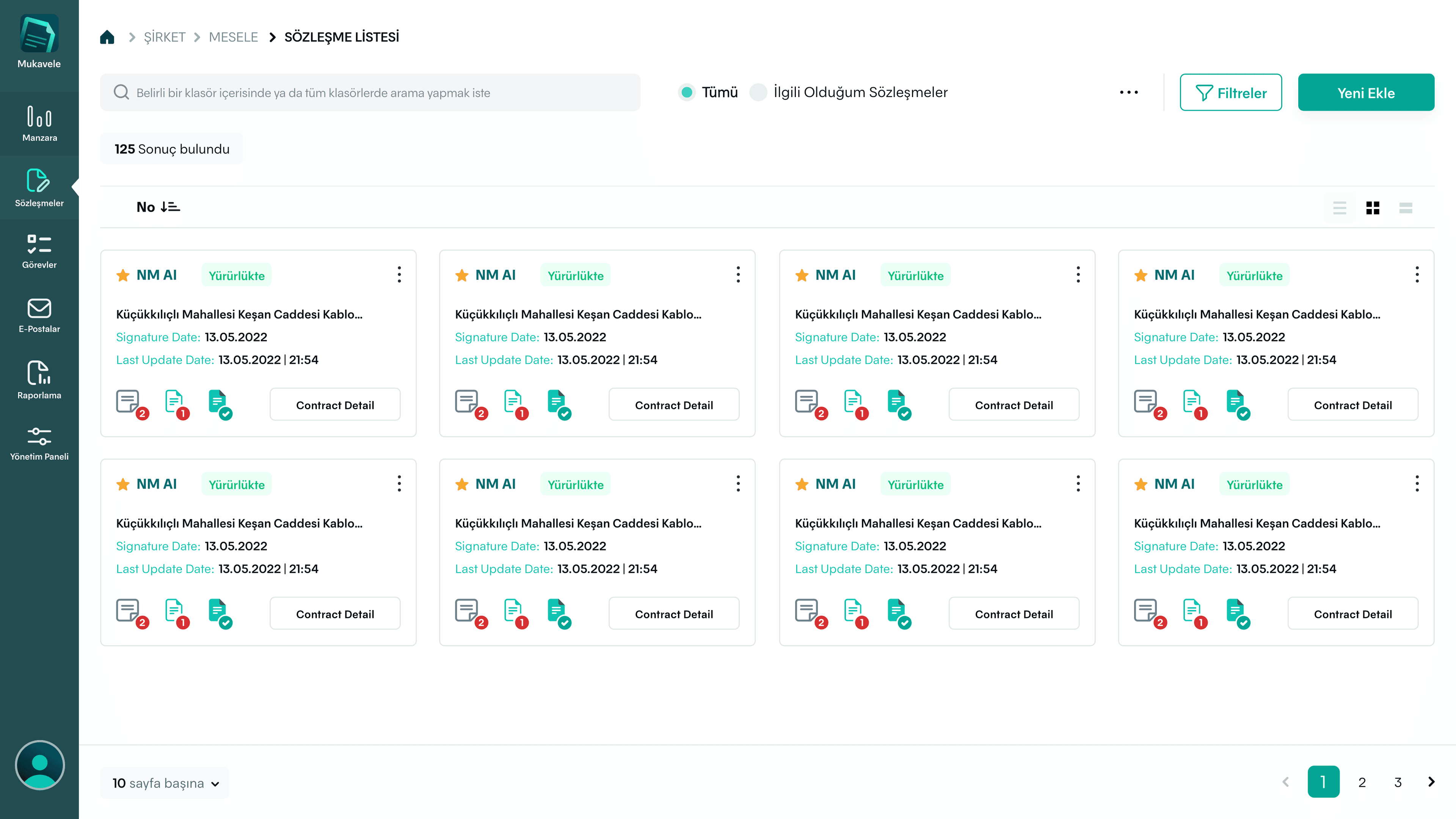1456x819 pixels.
Task: Go to page 2 of results
Action: [x=1362, y=782]
